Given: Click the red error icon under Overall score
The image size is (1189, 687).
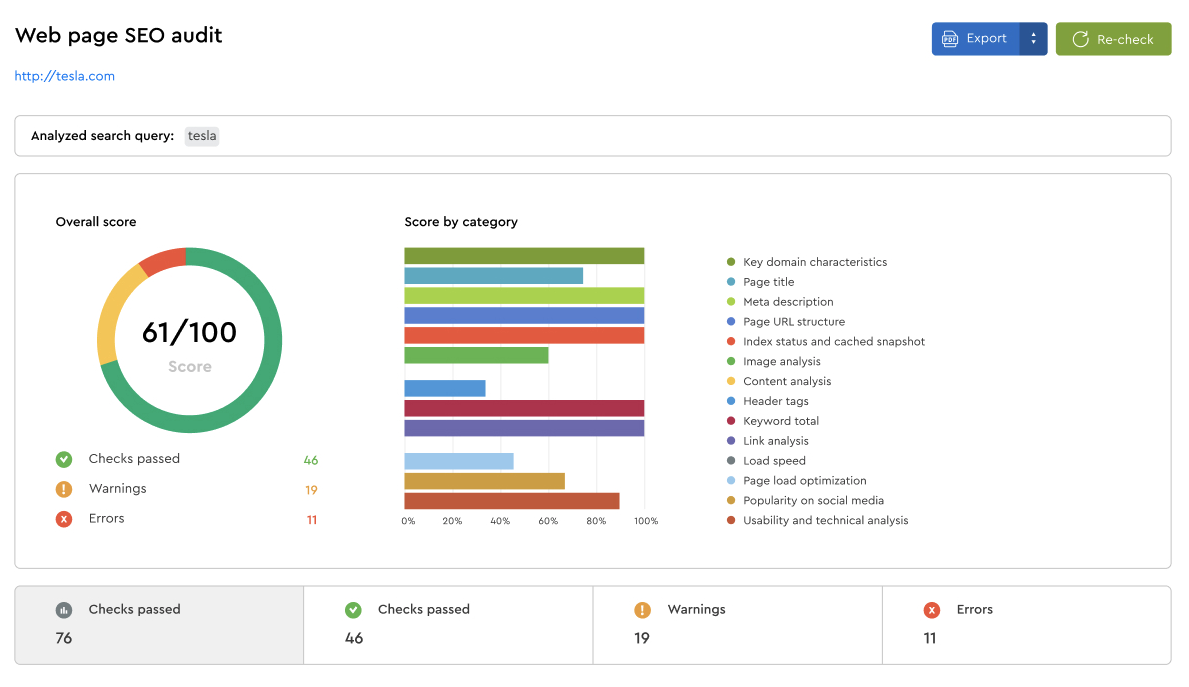Looking at the screenshot, I should (x=64, y=519).
